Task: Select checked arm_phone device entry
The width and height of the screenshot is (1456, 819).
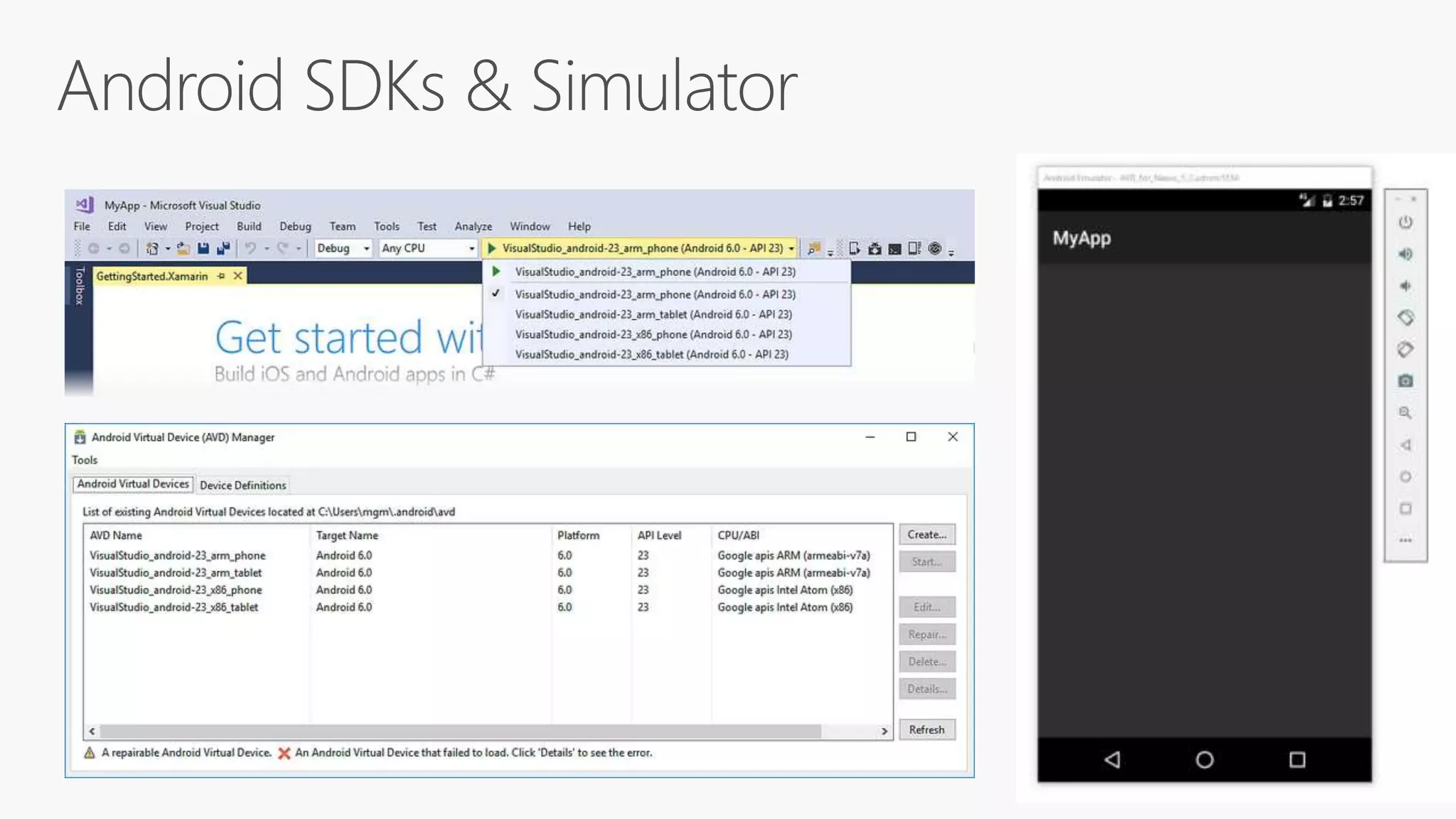Action: [655, 294]
